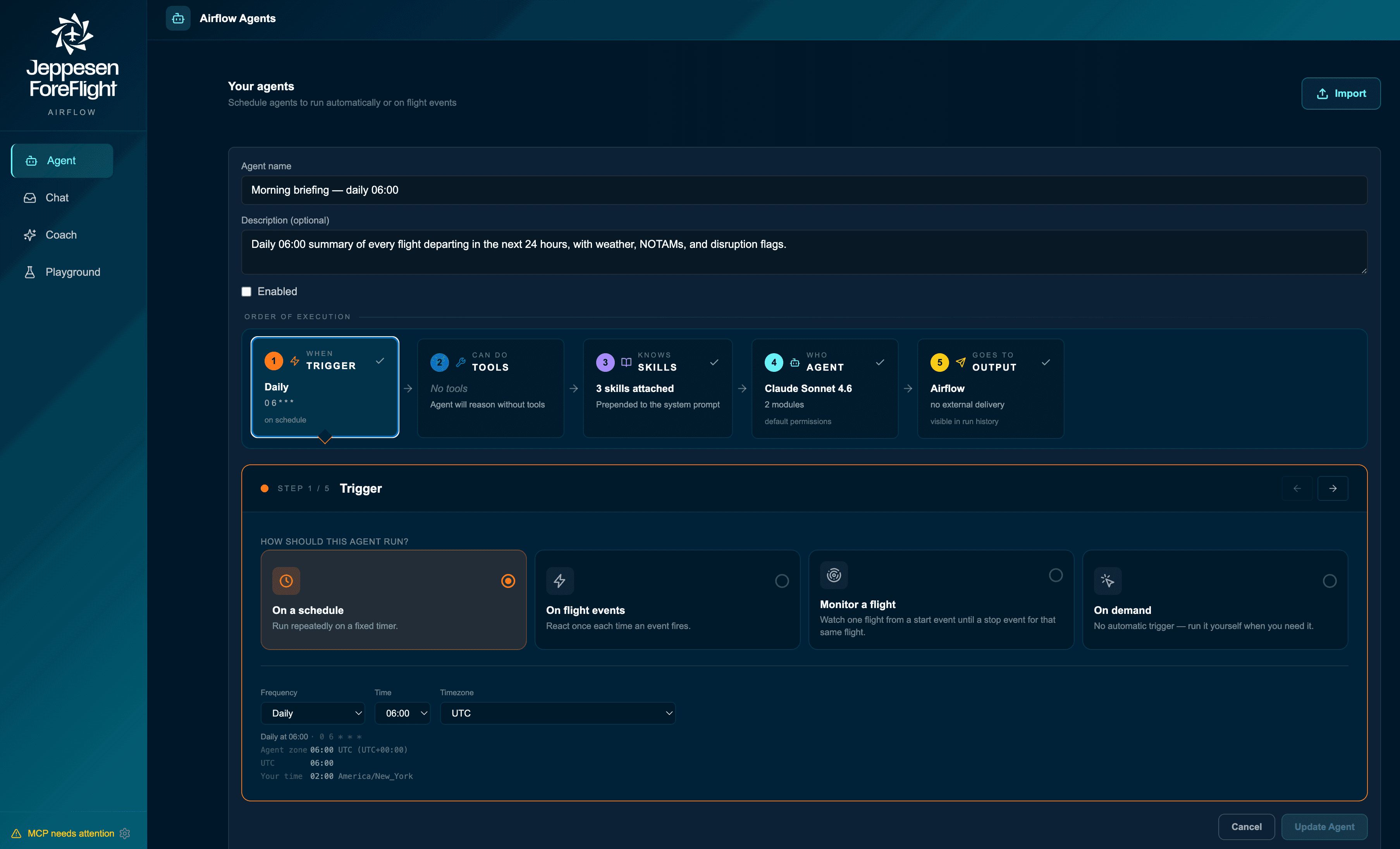Click the Description text area

click(804, 252)
